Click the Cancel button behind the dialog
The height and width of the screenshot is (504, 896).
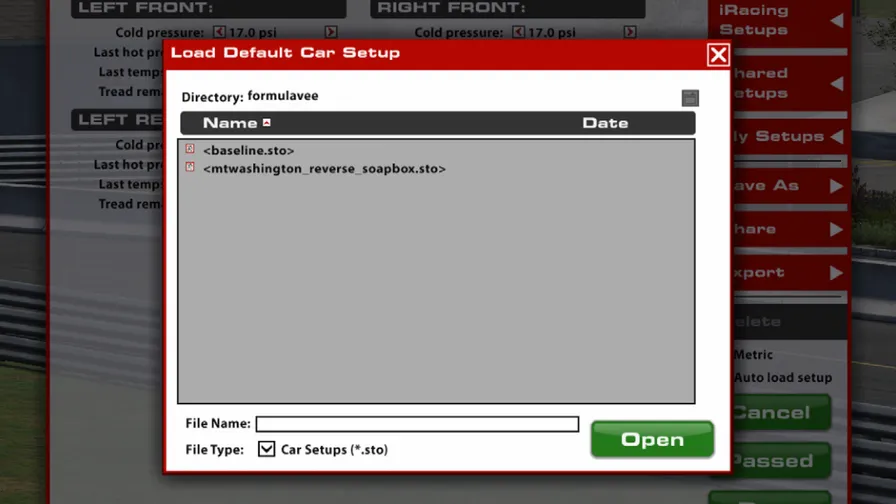pyautogui.click(x=781, y=412)
